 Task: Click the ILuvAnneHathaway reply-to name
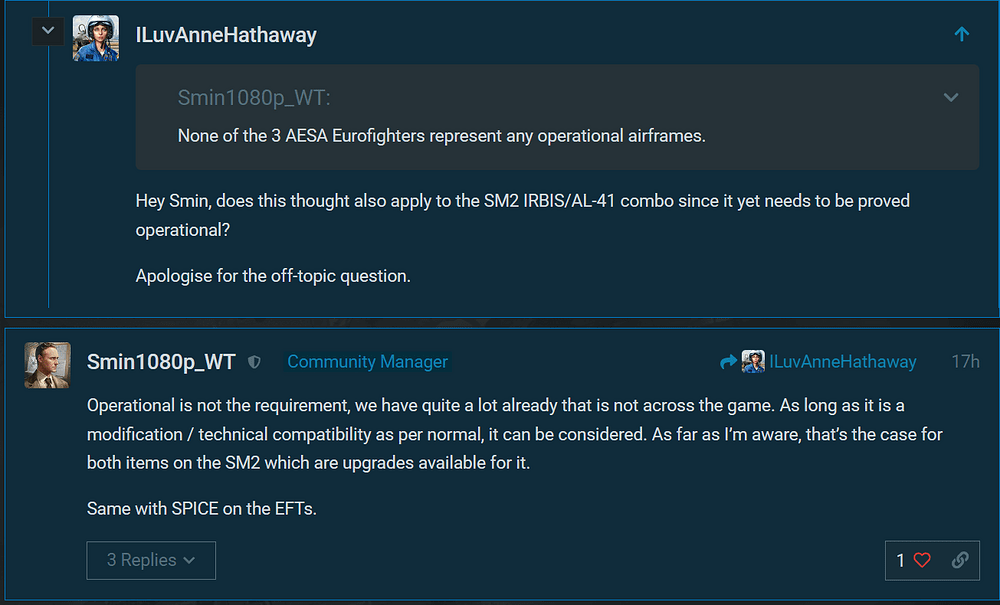click(842, 362)
